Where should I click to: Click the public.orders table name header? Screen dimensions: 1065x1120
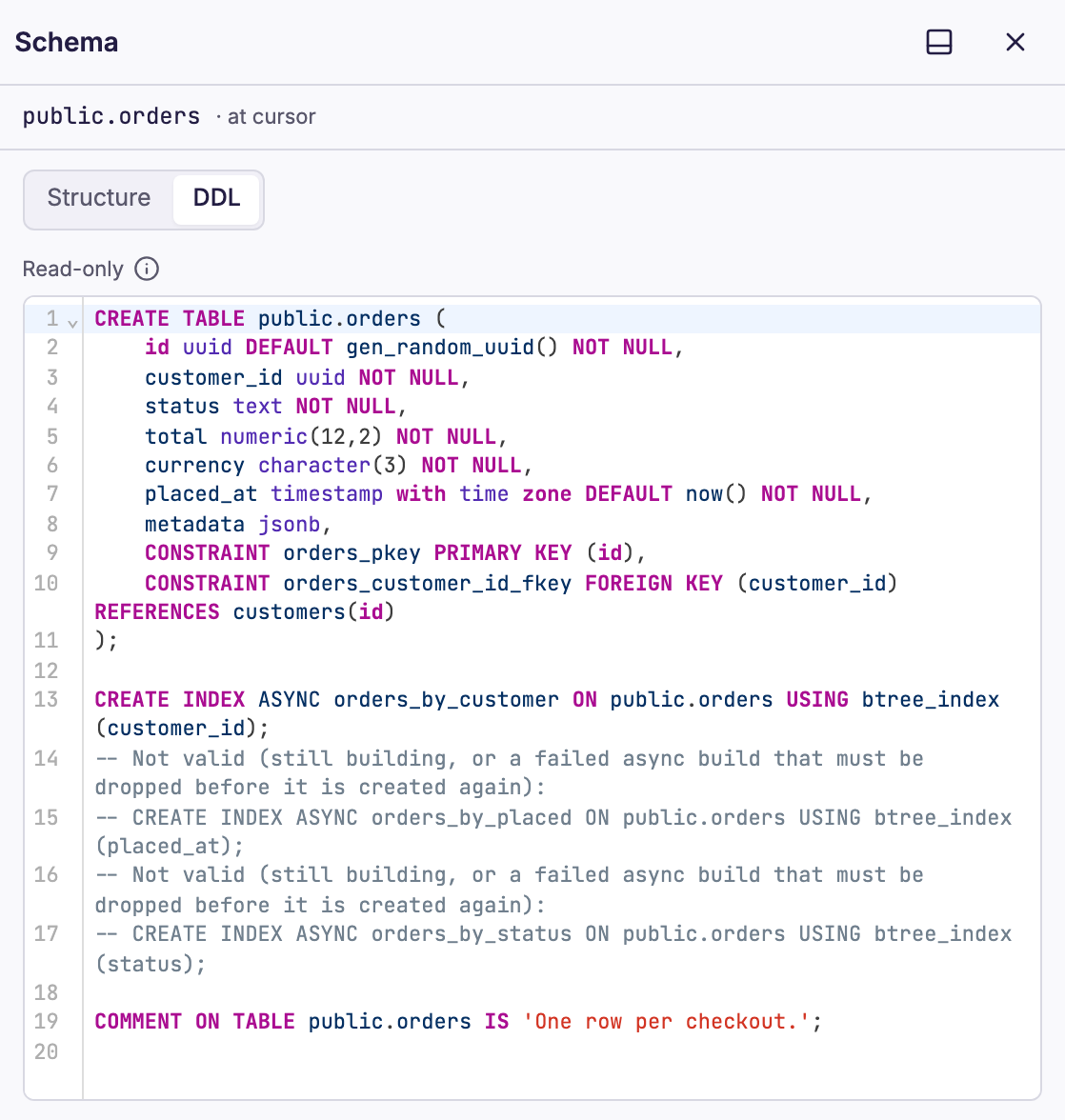tap(111, 116)
